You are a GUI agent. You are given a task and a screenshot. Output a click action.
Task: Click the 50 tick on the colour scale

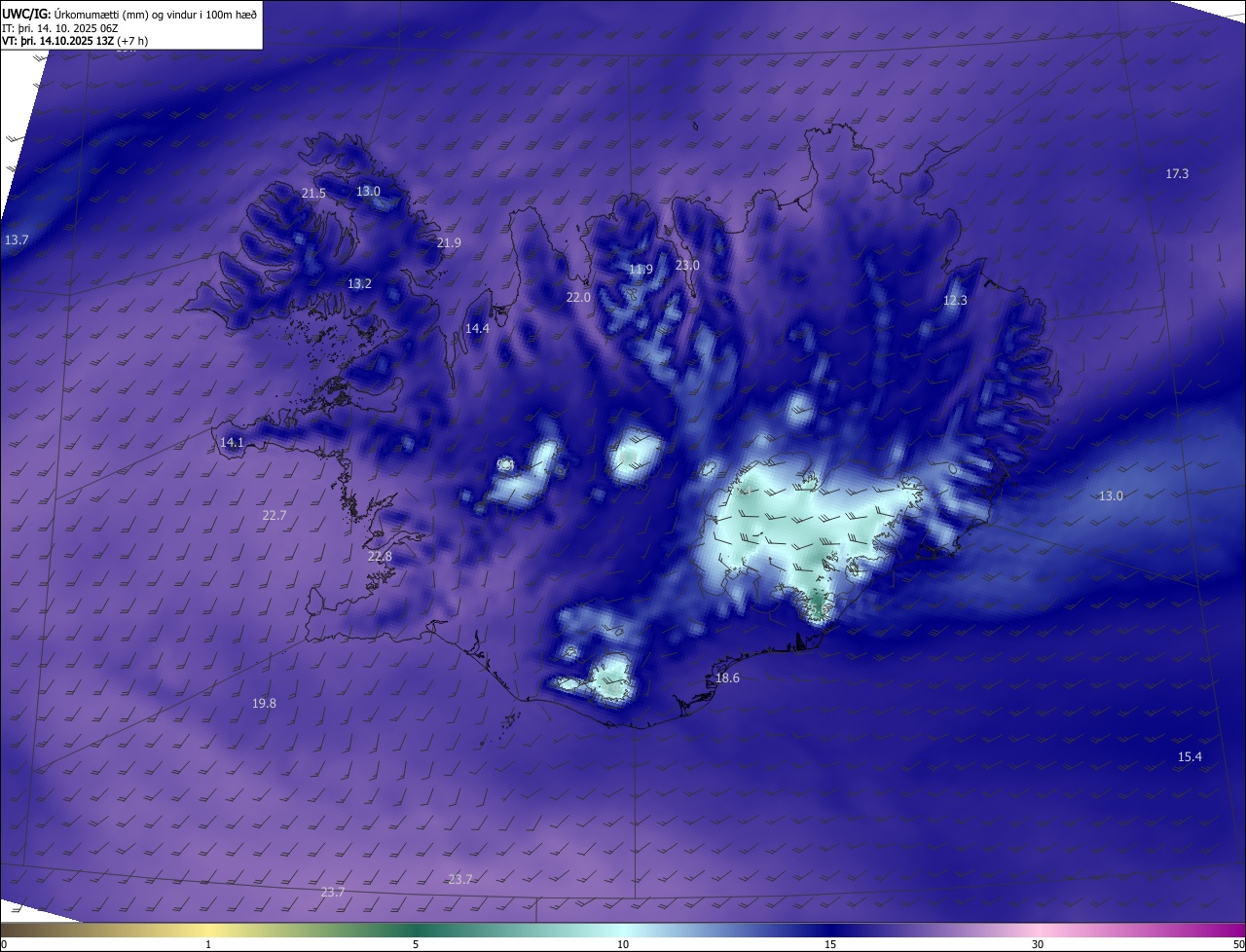1238,944
